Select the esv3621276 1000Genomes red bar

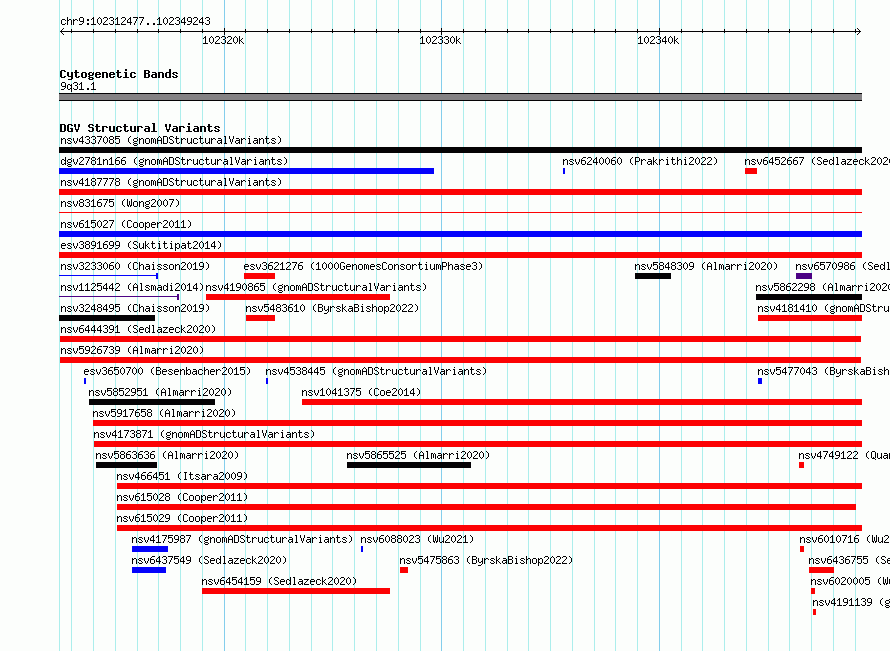259,276
